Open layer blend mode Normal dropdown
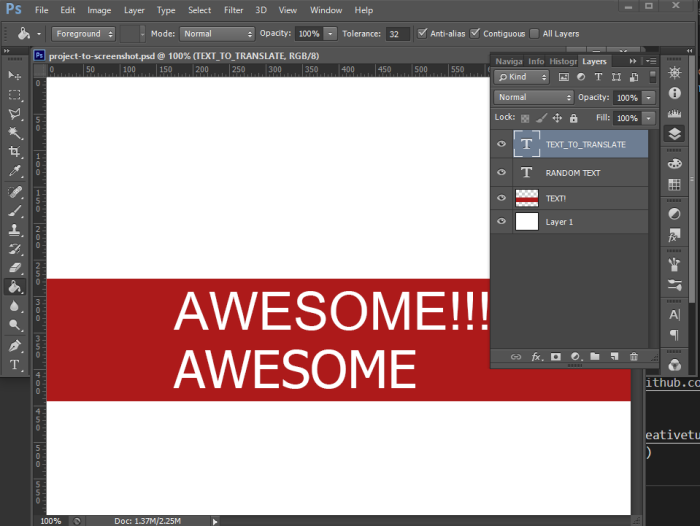Image resolution: width=700 pixels, height=526 pixels. tap(533, 97)
